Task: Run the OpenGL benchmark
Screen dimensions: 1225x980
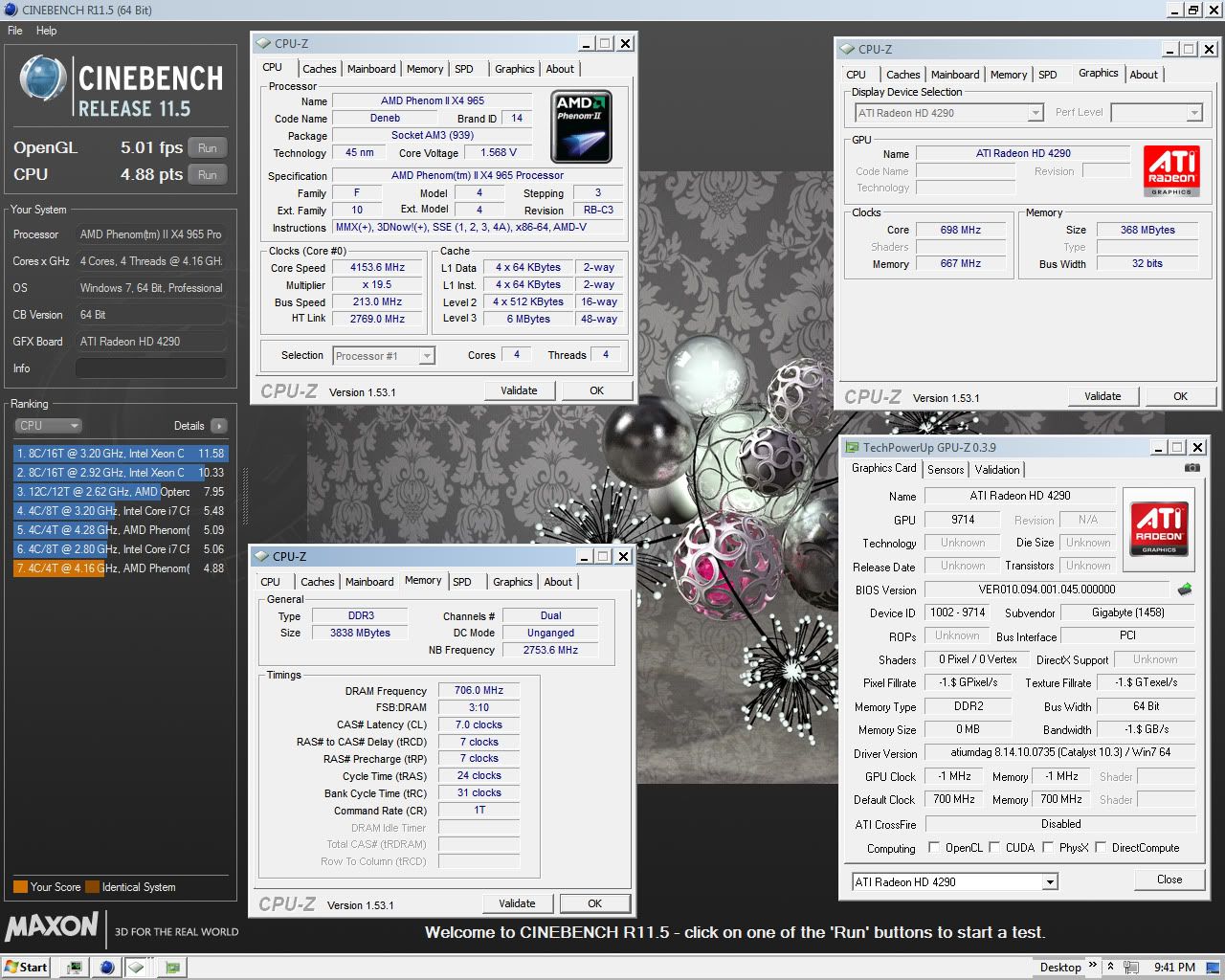Action: click(x=208, y=148)
